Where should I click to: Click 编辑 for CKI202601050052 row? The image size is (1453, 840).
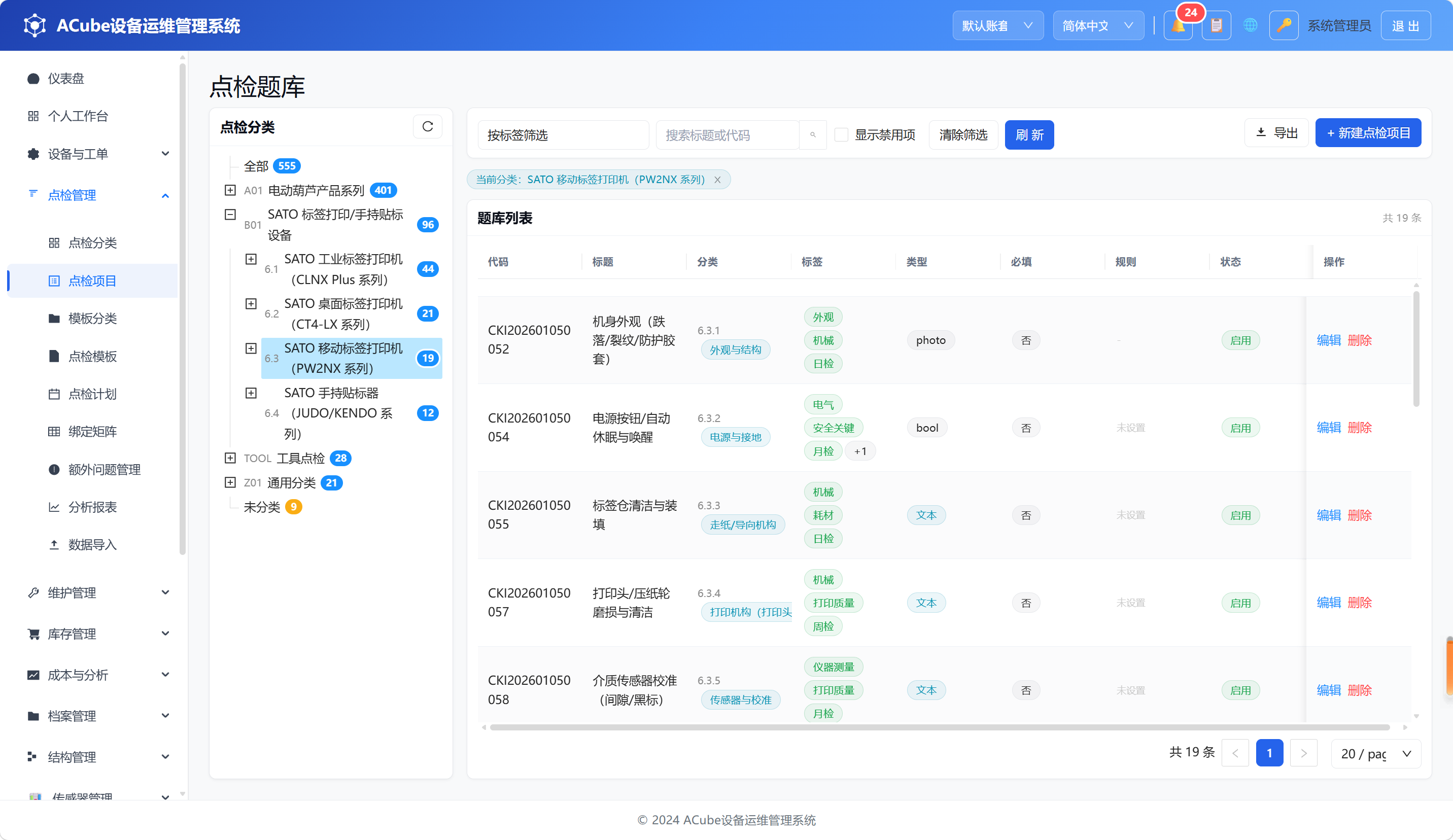(1329, 340)
